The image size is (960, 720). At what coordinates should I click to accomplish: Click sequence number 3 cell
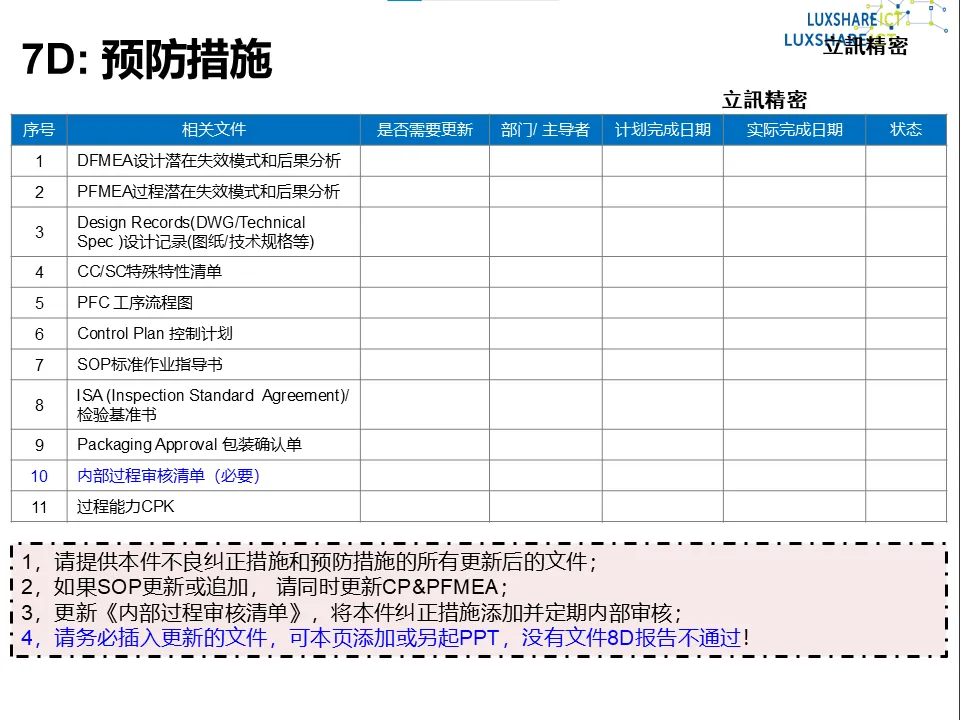tap(39, 232)
